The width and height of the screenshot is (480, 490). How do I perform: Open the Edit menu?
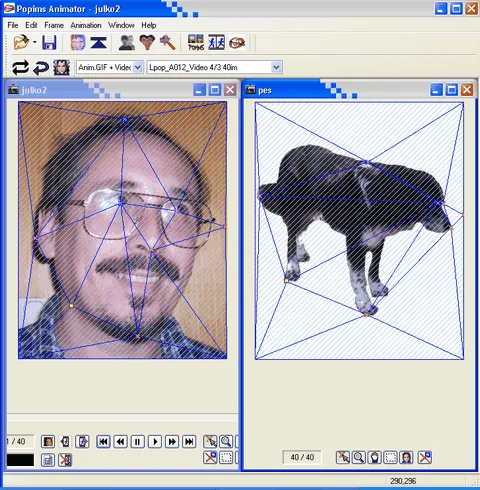point(31,25)
